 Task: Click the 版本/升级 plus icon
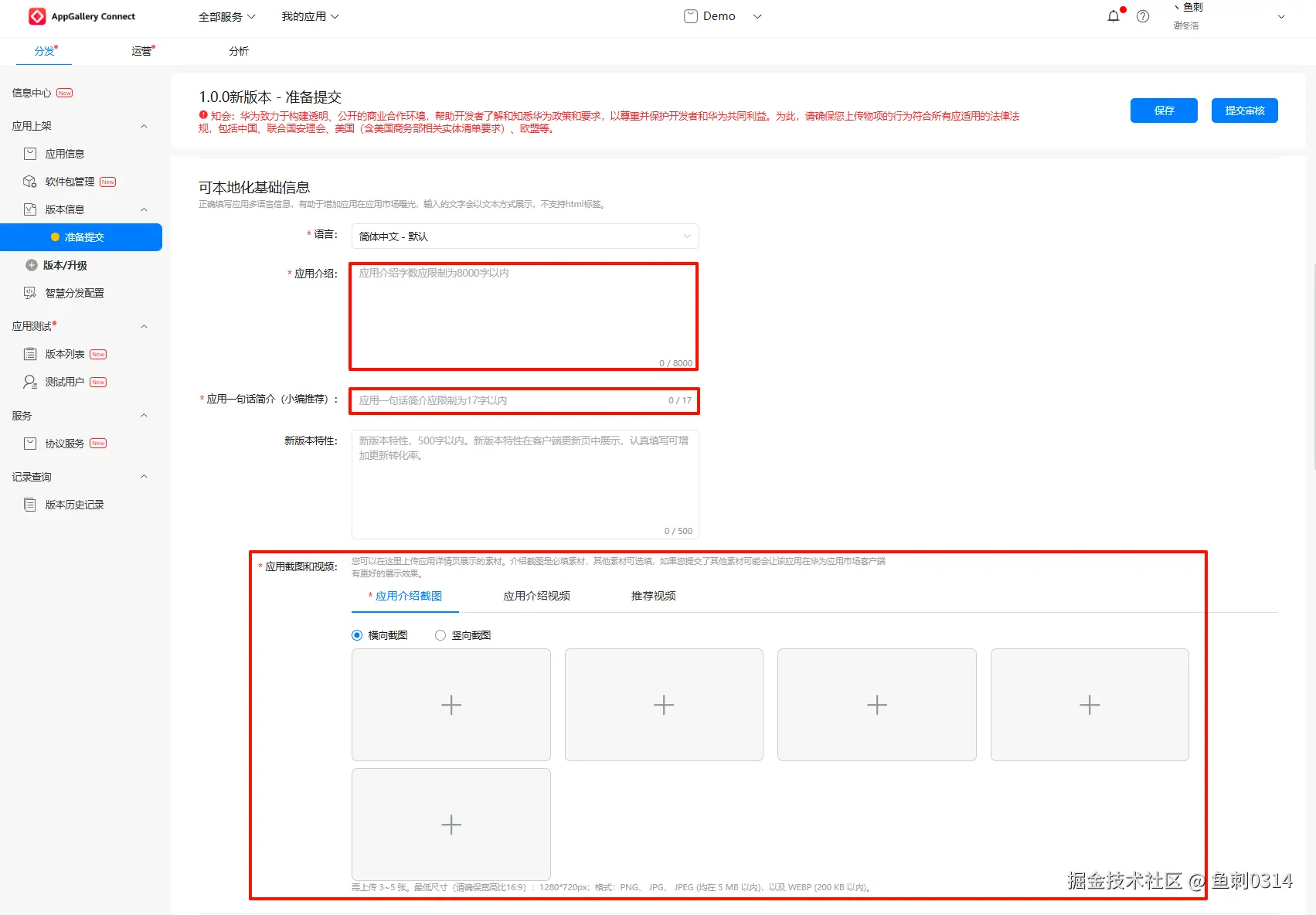(32, 265)
